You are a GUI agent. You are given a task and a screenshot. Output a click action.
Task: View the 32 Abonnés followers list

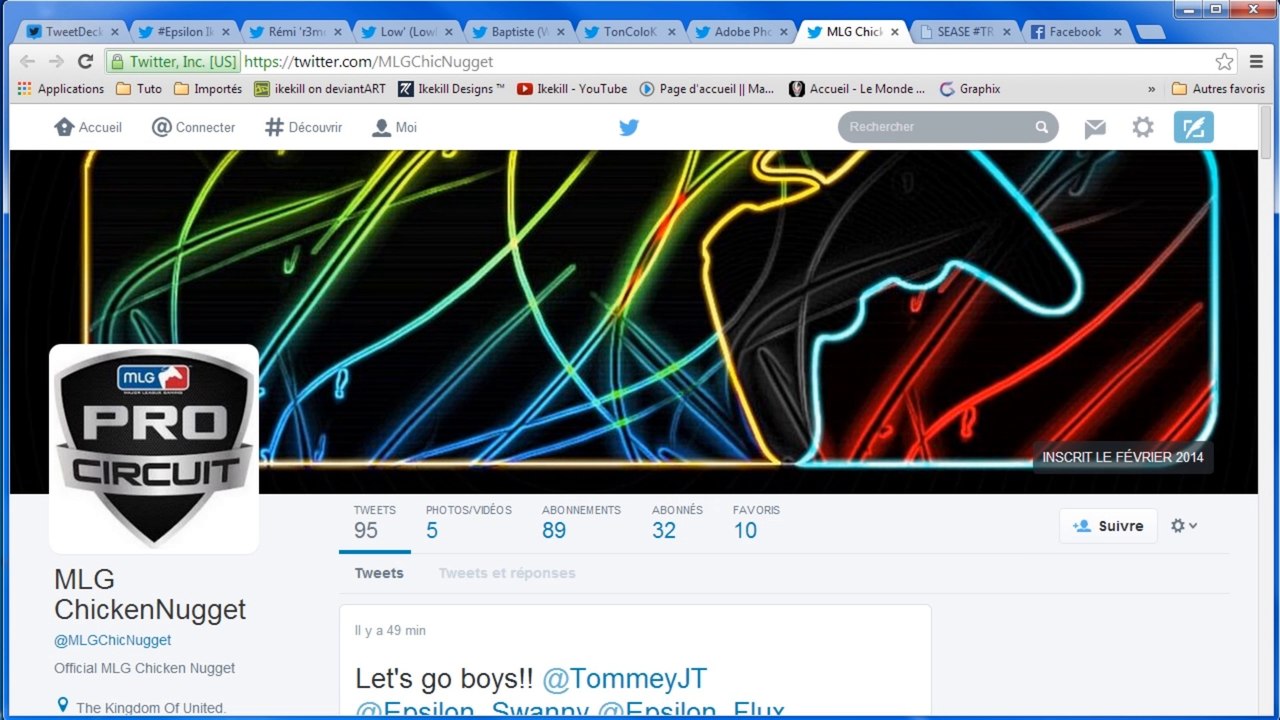pyautogui.click(x=677, y=523)
